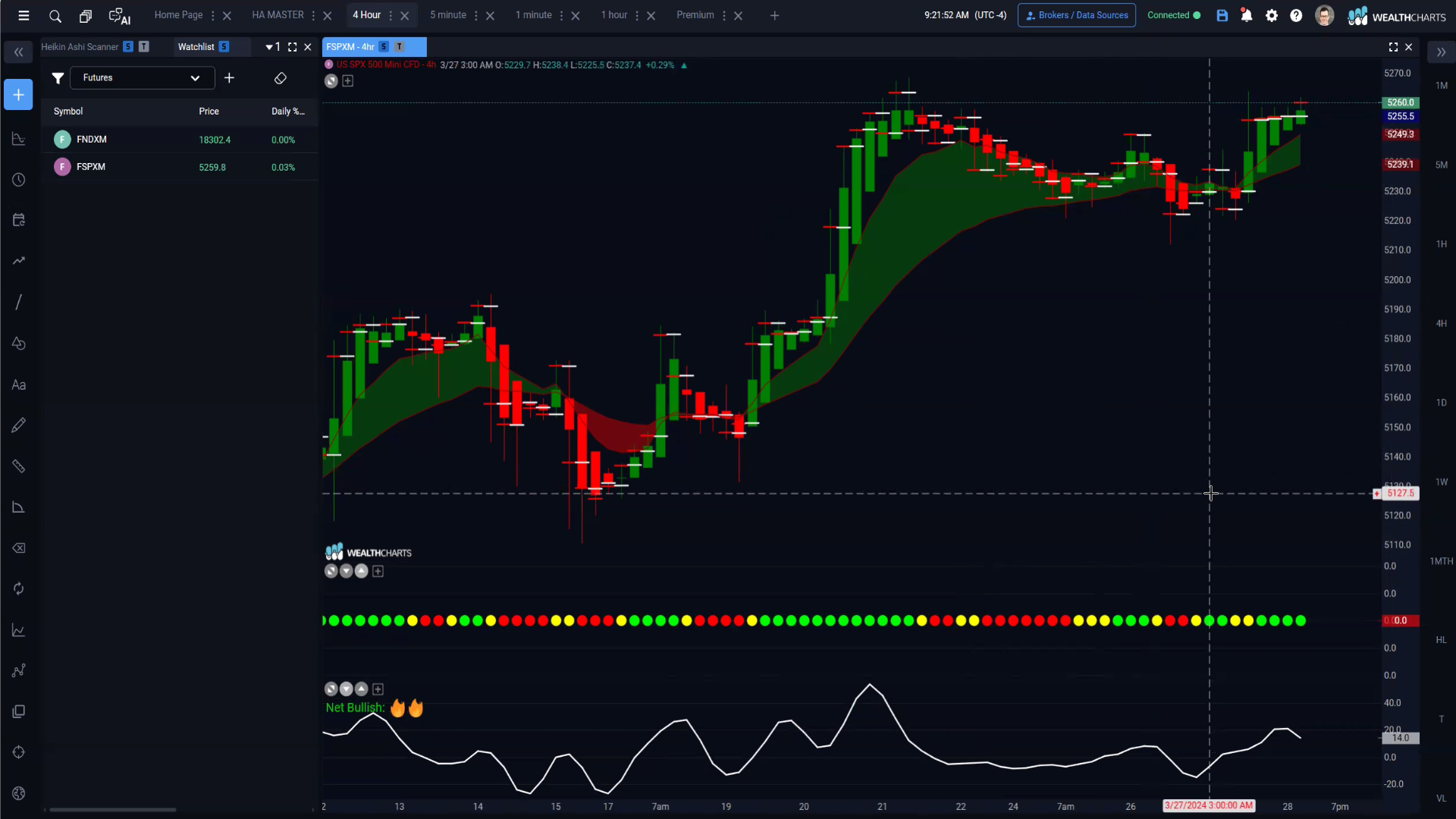Open the watchlist panel group dropdown arrow
This screenshot has width=1456, height=819.
coord(269,47)
